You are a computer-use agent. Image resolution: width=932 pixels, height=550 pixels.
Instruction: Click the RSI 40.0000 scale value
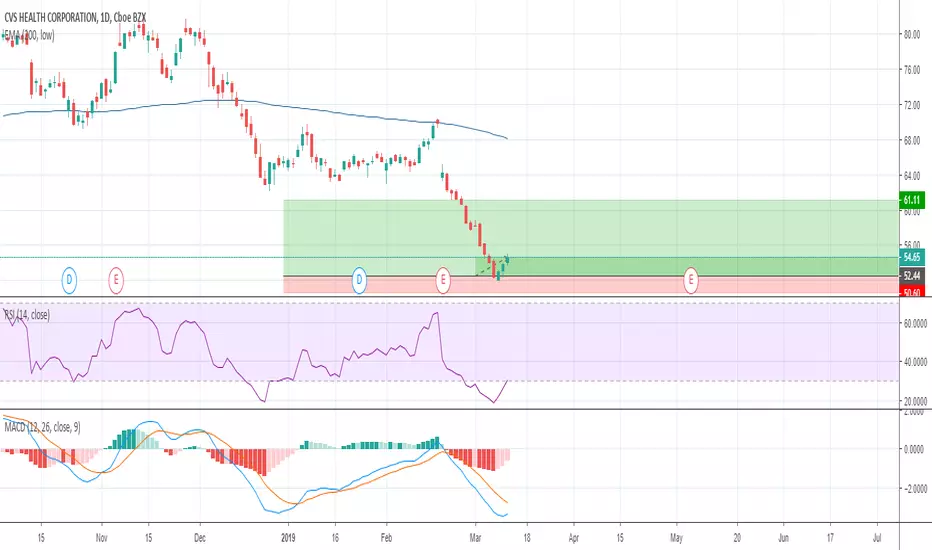point(915,362)
